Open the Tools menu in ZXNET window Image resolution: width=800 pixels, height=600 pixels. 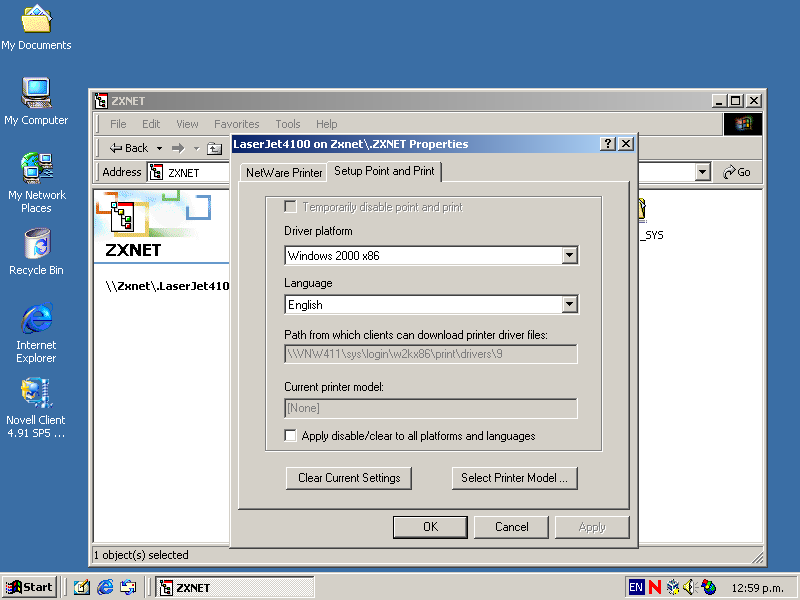point(288,124)
